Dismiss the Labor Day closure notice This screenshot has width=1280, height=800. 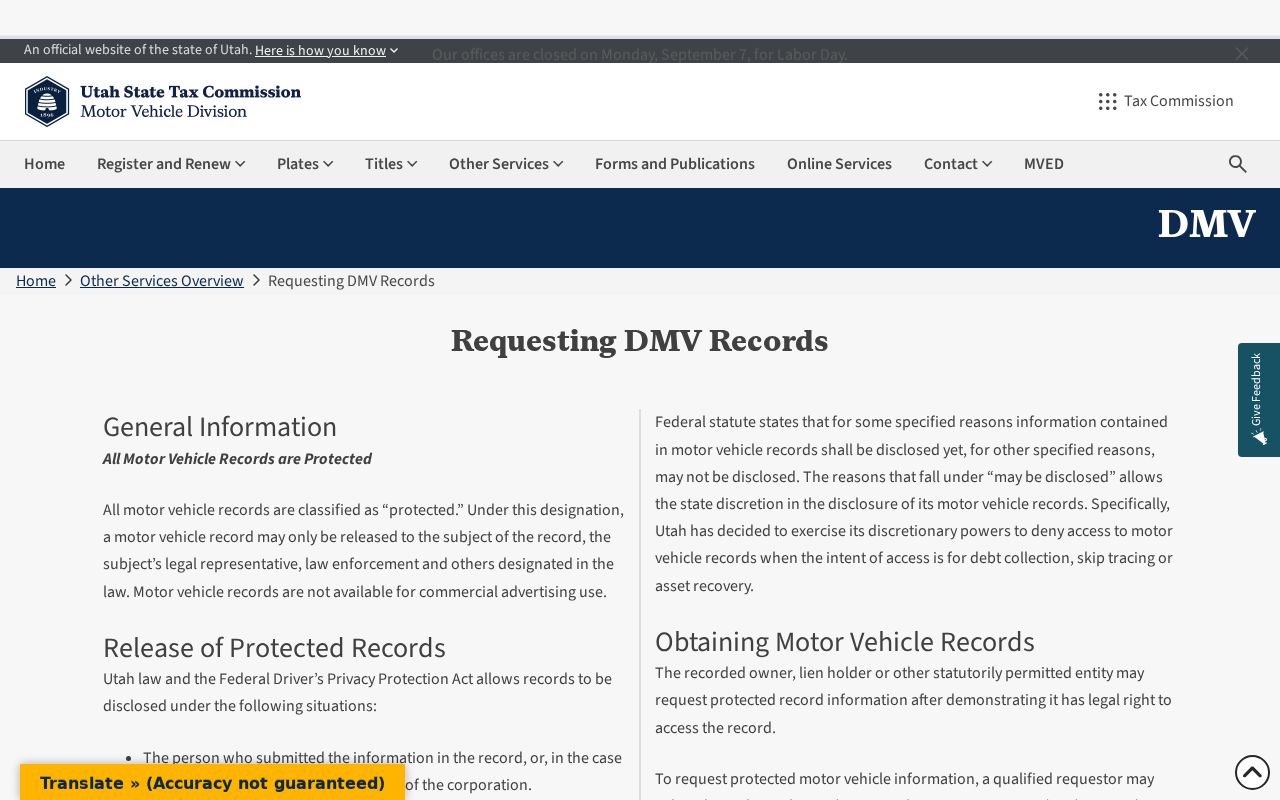coord(1242,54)
